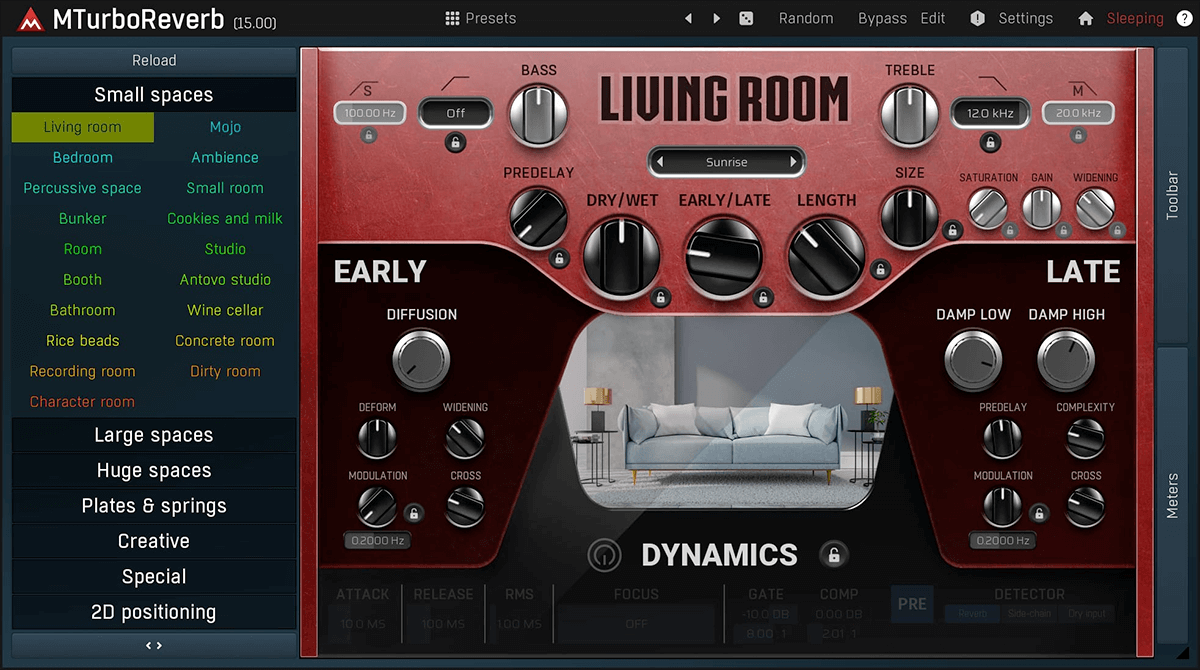Click the previous preset arrow icon
The image size is (1200, 670).
pyautogui.click(x=688, y=18)
